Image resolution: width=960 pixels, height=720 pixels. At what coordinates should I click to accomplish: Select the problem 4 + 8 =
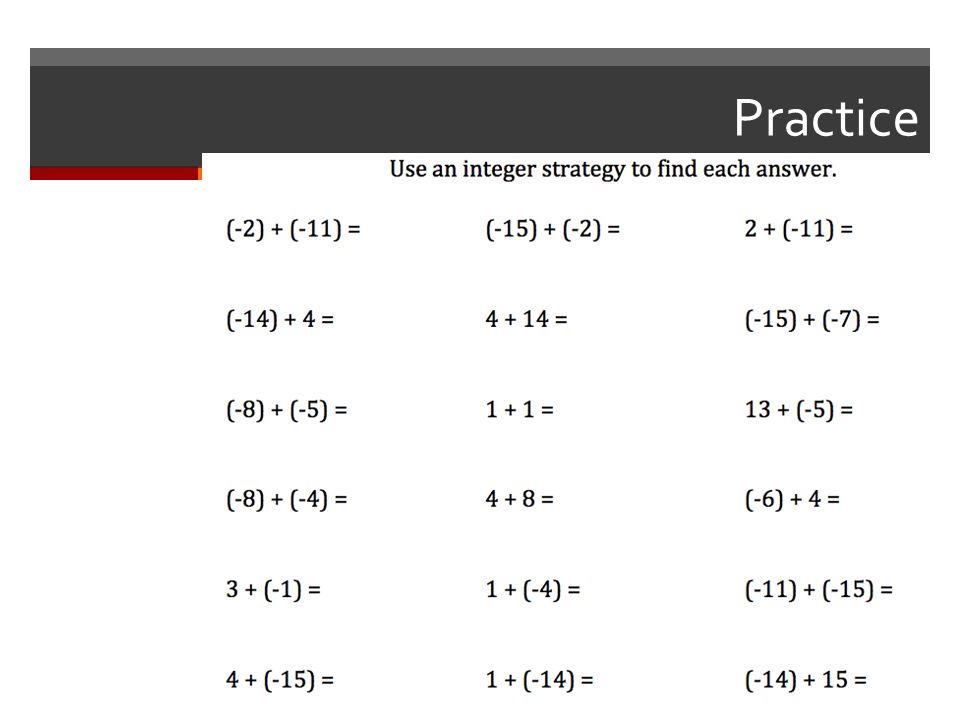pyautogui.click(x=519, y=499)
